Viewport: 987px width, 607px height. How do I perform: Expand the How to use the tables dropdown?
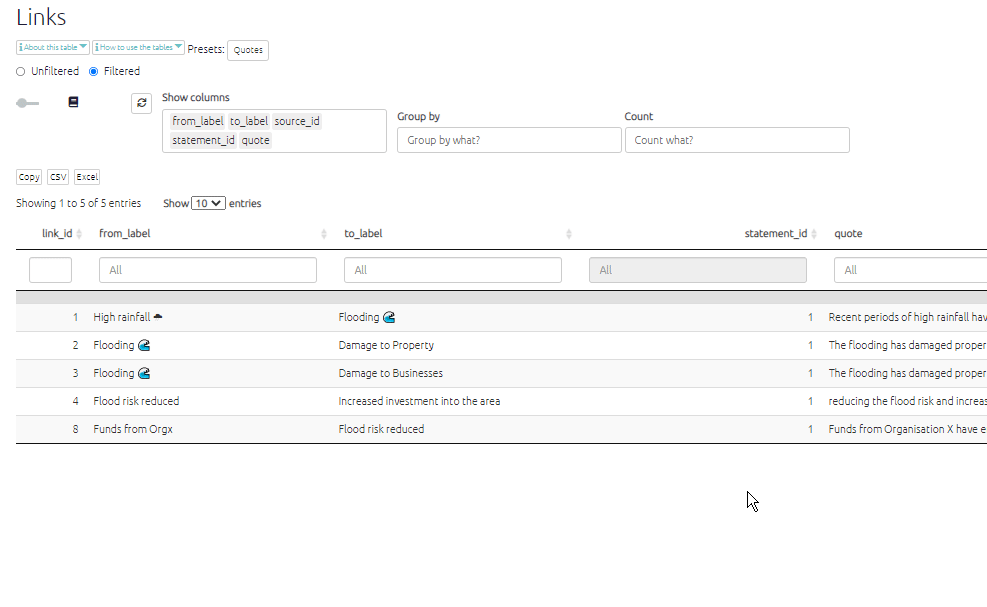(138, 47)
